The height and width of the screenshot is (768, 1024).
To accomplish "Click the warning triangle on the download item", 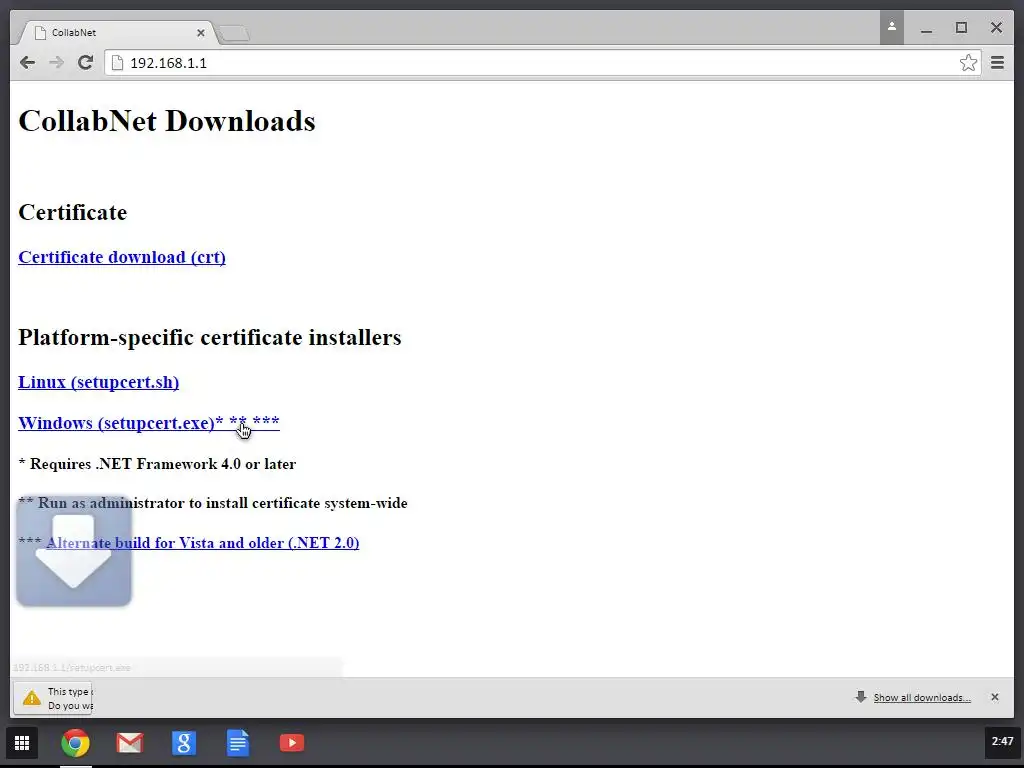I will (31, 699).
